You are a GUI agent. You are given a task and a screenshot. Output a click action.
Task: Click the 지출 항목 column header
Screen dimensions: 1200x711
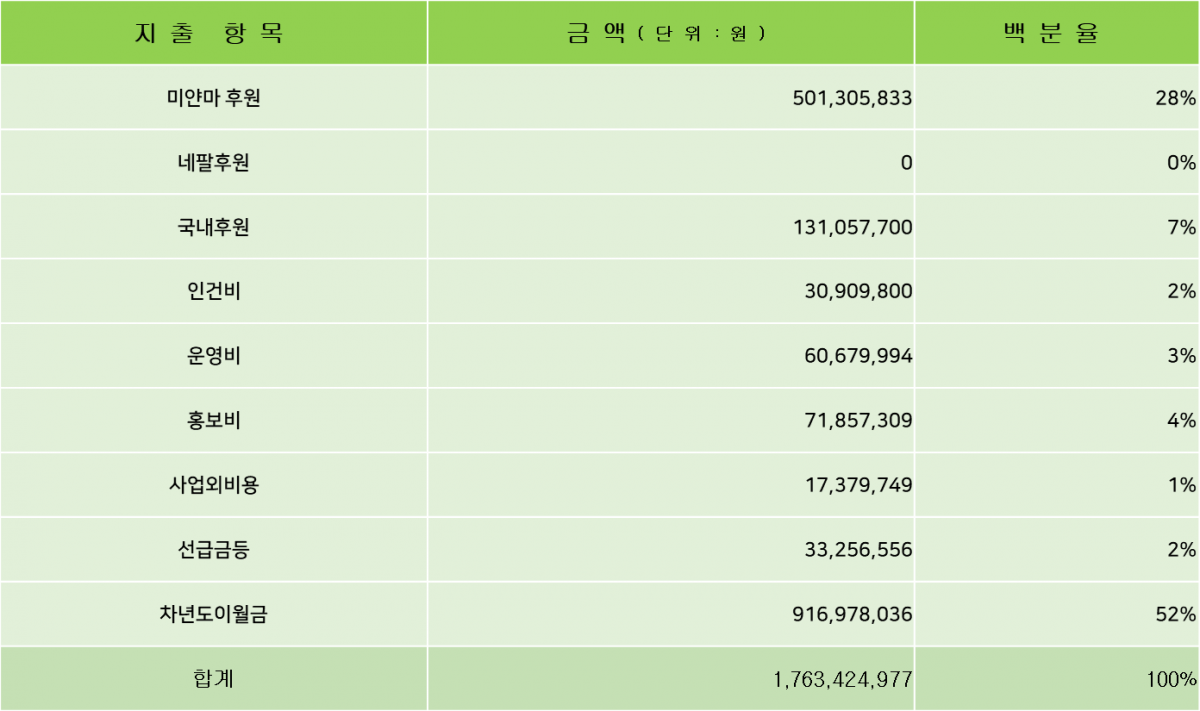(x=213, y=32)
